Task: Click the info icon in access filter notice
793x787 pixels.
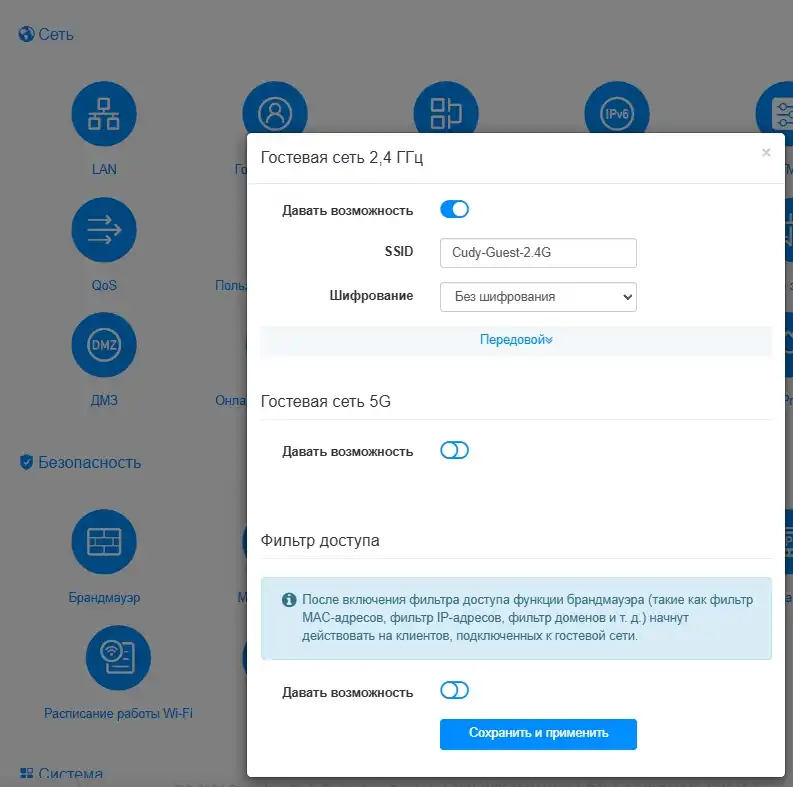Action: point(289,600)
